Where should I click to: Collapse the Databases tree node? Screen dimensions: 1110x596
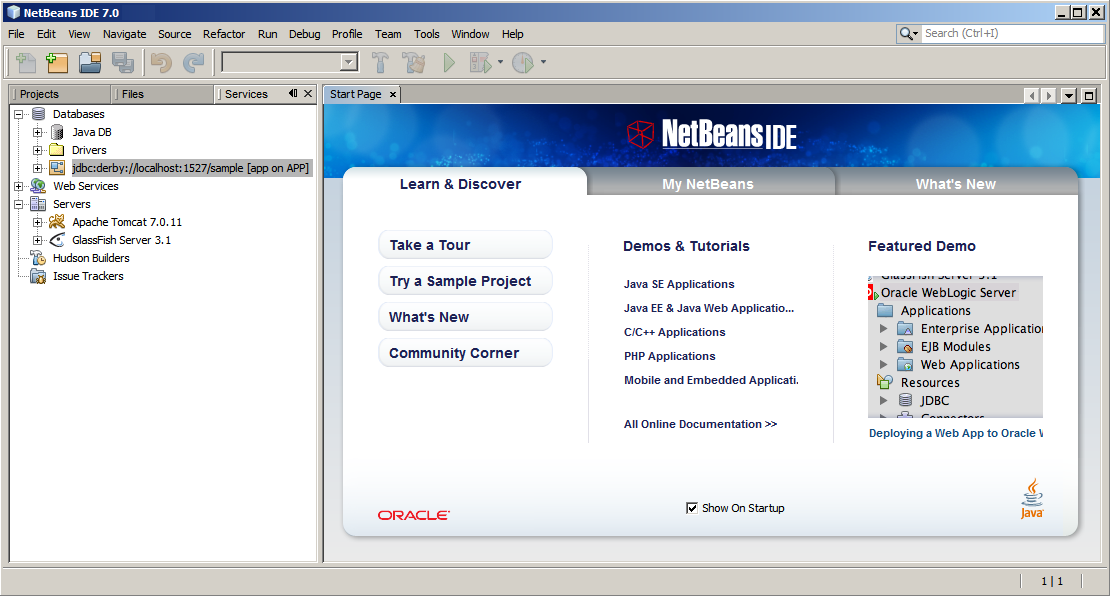coord(19,114)
